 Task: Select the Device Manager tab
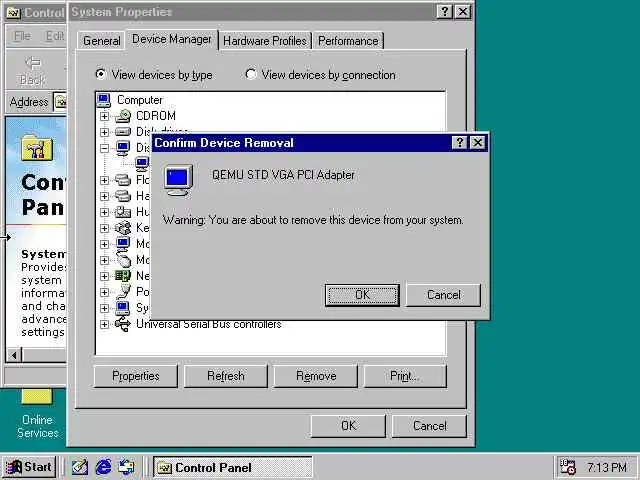coord(172,39)
